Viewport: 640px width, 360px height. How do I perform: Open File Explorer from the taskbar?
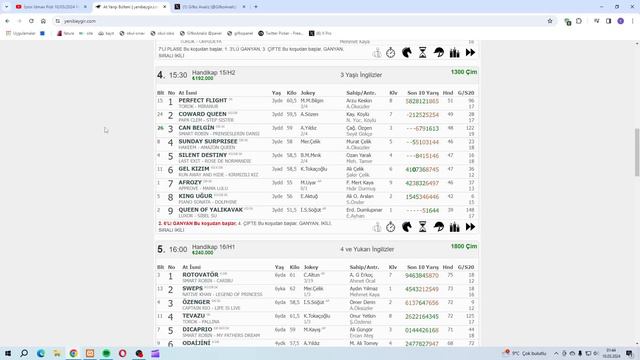(x=57, y=353)
